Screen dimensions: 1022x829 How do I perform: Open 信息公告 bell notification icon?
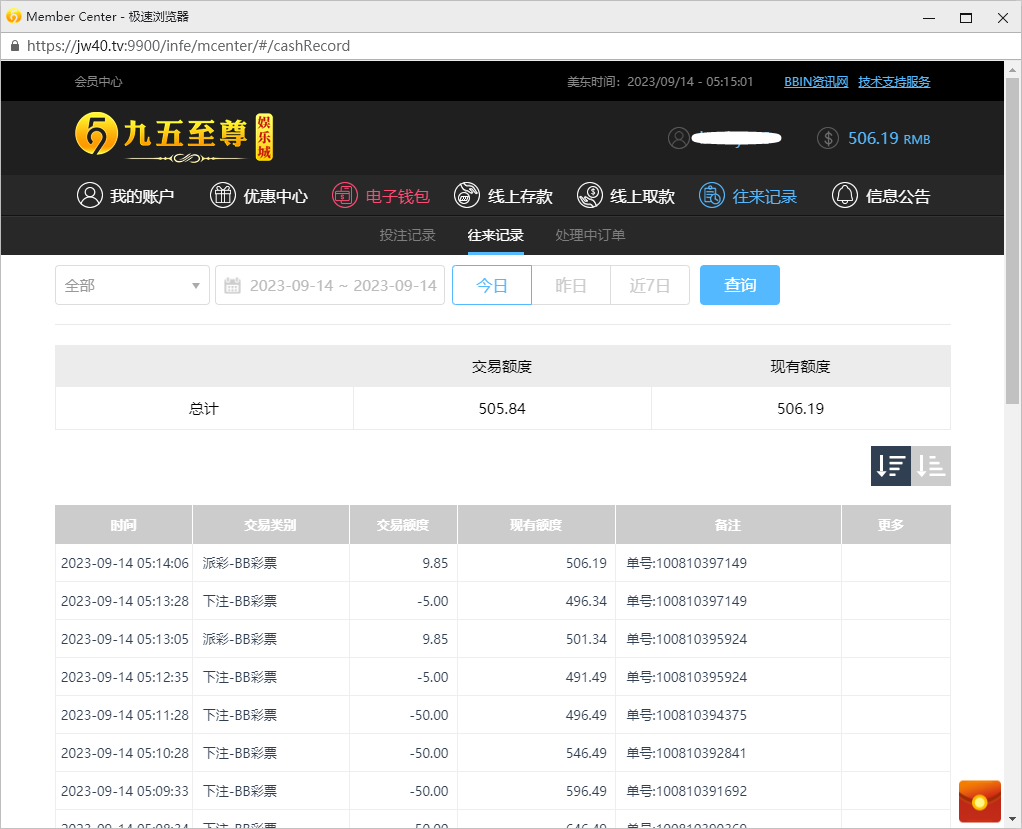[845, 196]
